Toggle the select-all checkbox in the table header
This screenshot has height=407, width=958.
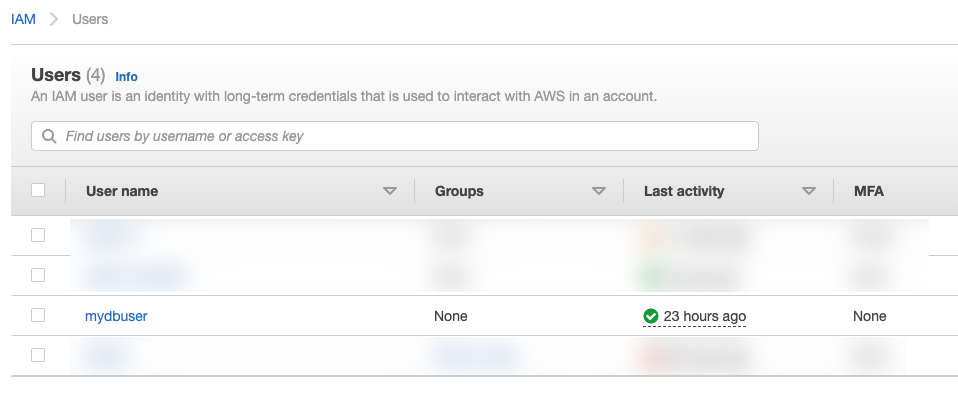[x=38, y=190]
